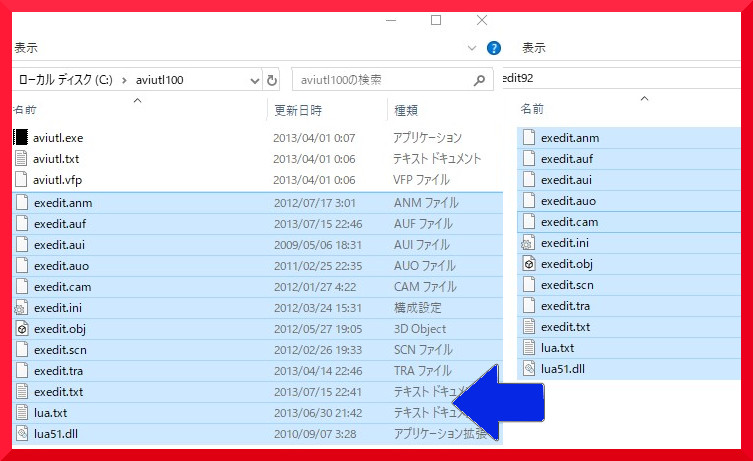Viewport: 753px width, 461px height.
Task: Click exedit.auo icon in aviutl100 window
Action: pyautogui.click(x=22, y=266)
